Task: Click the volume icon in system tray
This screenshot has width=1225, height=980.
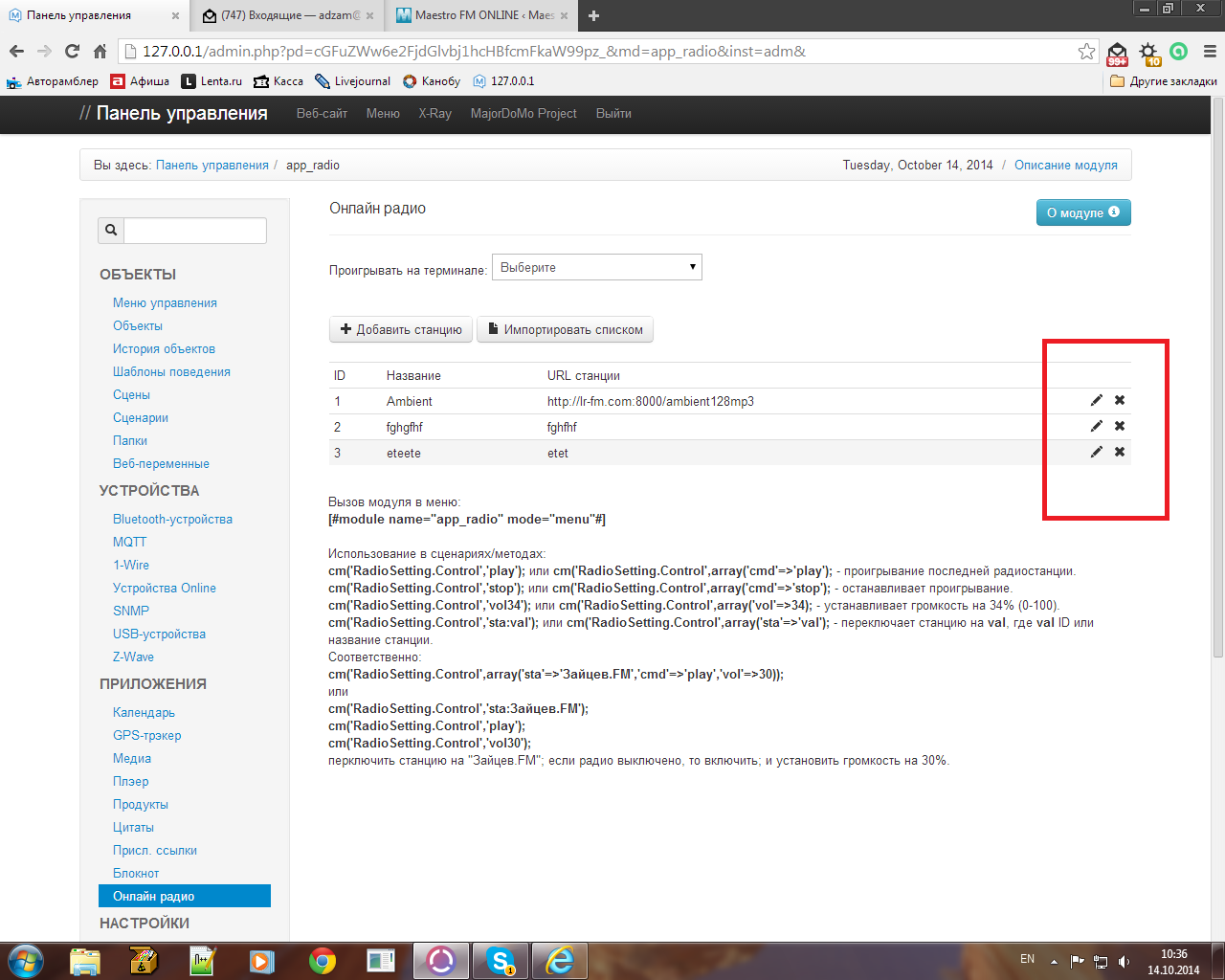Action: pyautogui.click(x=1124, y=961)
